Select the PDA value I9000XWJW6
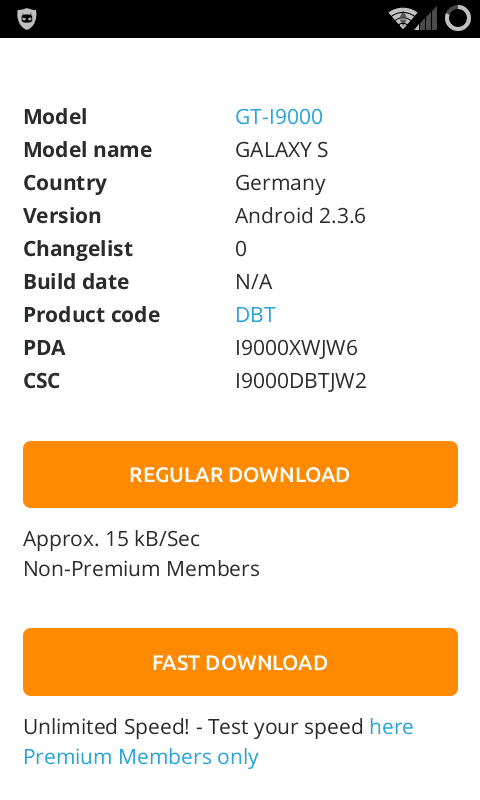This screenshot has width=480, height=800. (296, 348)
